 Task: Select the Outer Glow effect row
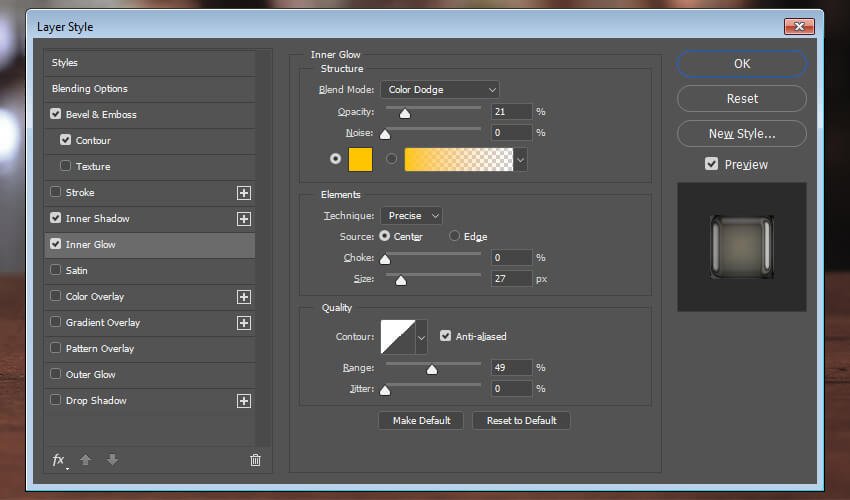[x=150, y=375]
